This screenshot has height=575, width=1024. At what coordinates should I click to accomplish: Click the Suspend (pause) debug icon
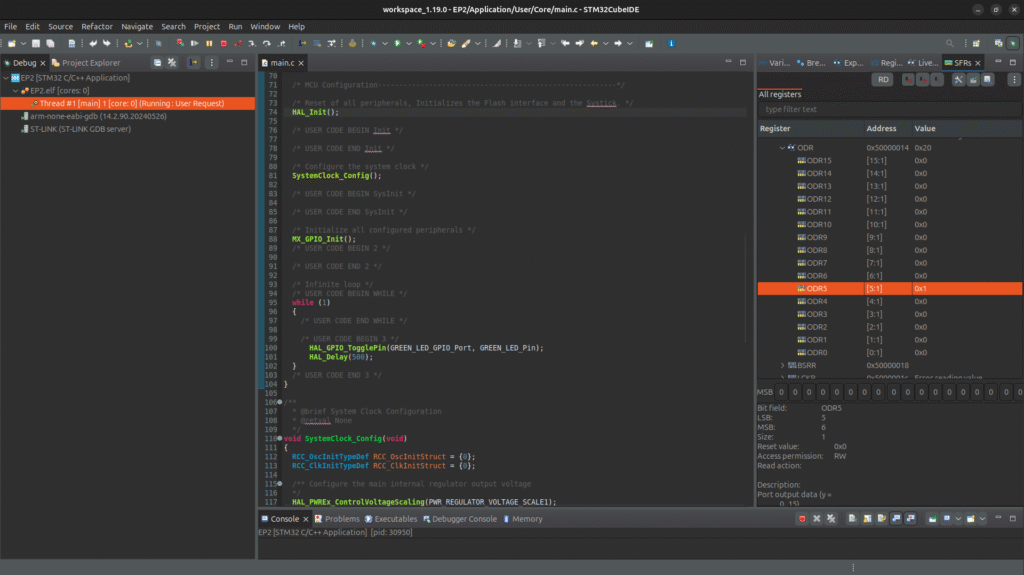click(x=209, y=44)
